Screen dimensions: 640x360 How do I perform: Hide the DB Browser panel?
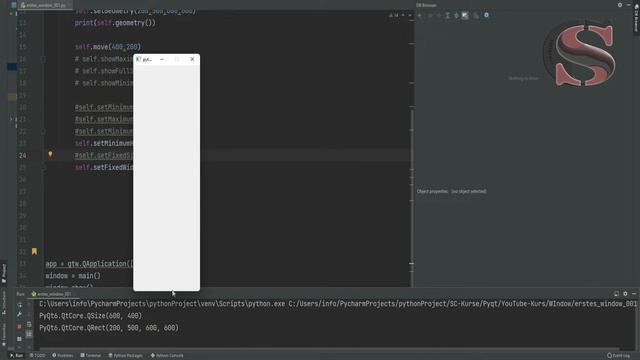pyautogui.click(x=629, y=5)
